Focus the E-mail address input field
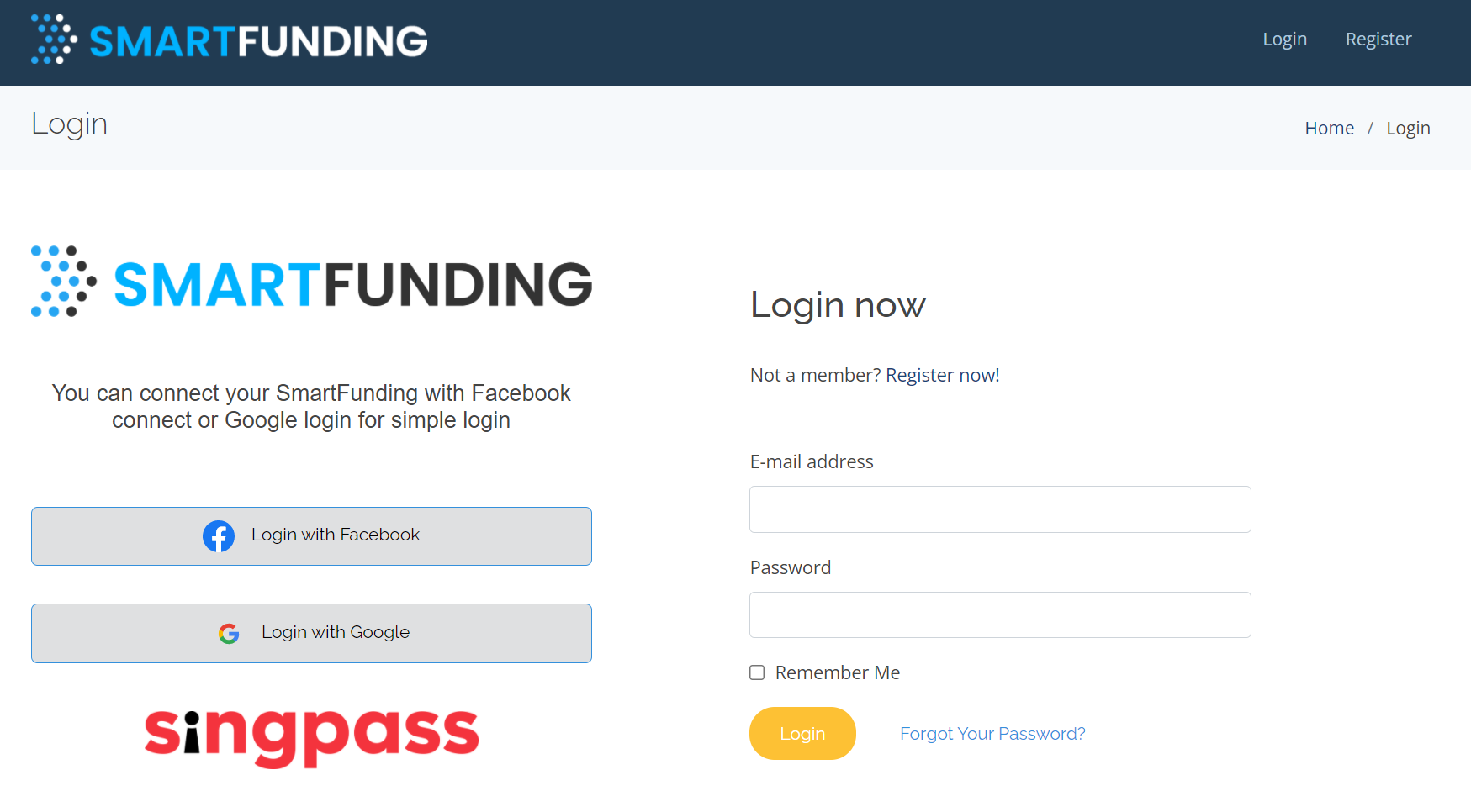Image resolution: width=1471 pixels, height=812 pixels. pos(1000,509)
